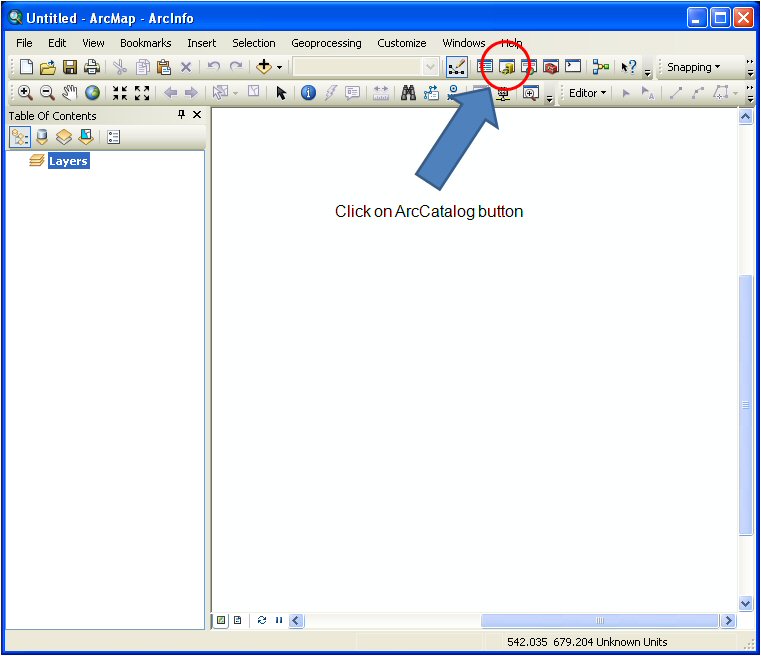Open the Selection menu
761x656 pixels.
tap(253, 43)
